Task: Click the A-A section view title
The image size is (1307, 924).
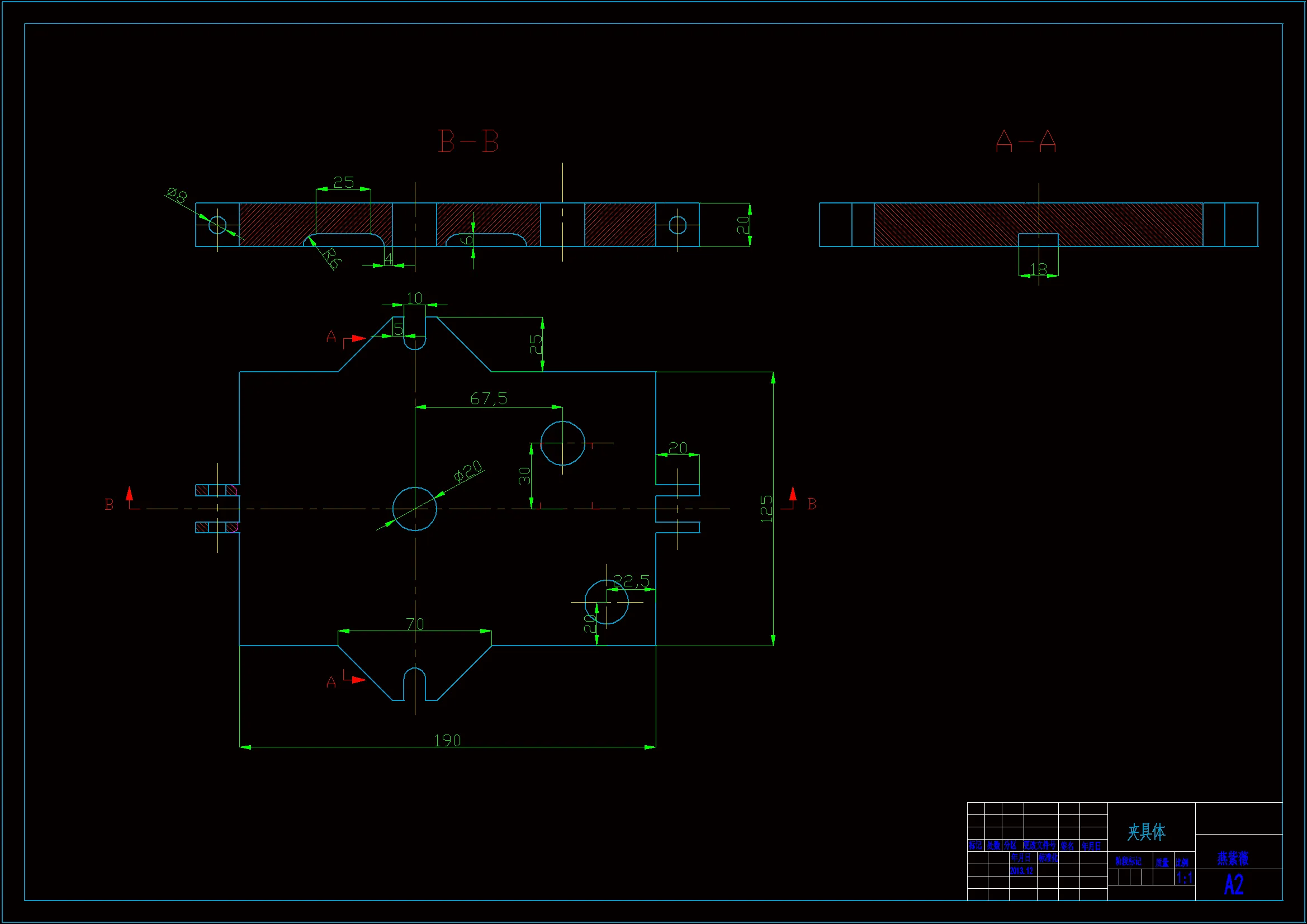Action: pyautogui.click(x=1025, y=141)
